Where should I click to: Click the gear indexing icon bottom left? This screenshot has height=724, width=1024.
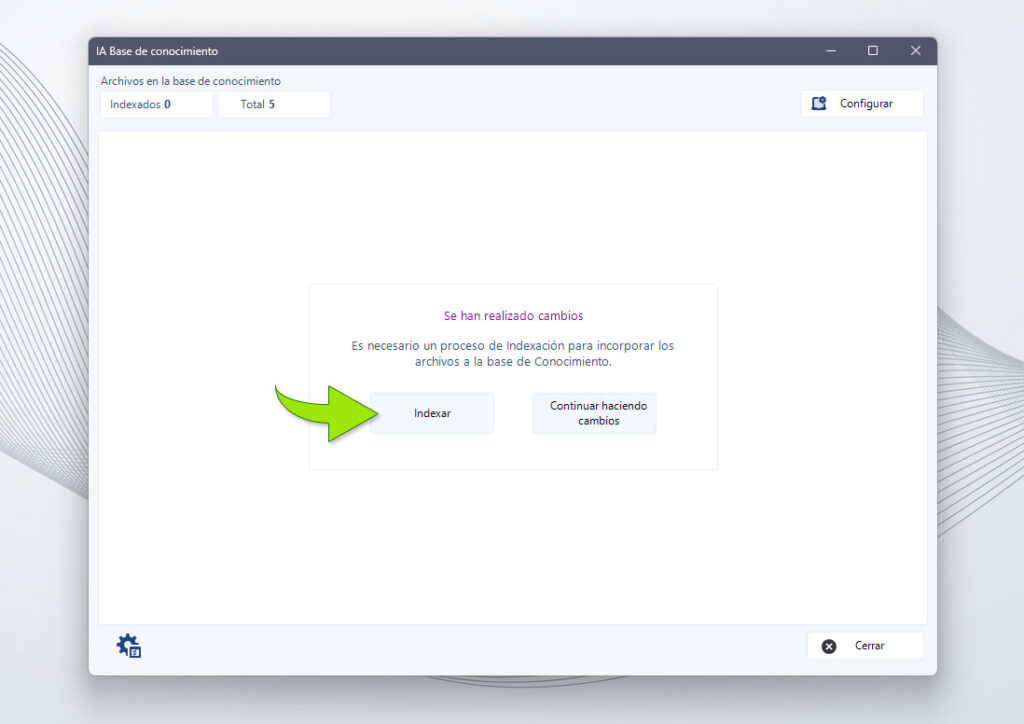[x=127, y=645]
